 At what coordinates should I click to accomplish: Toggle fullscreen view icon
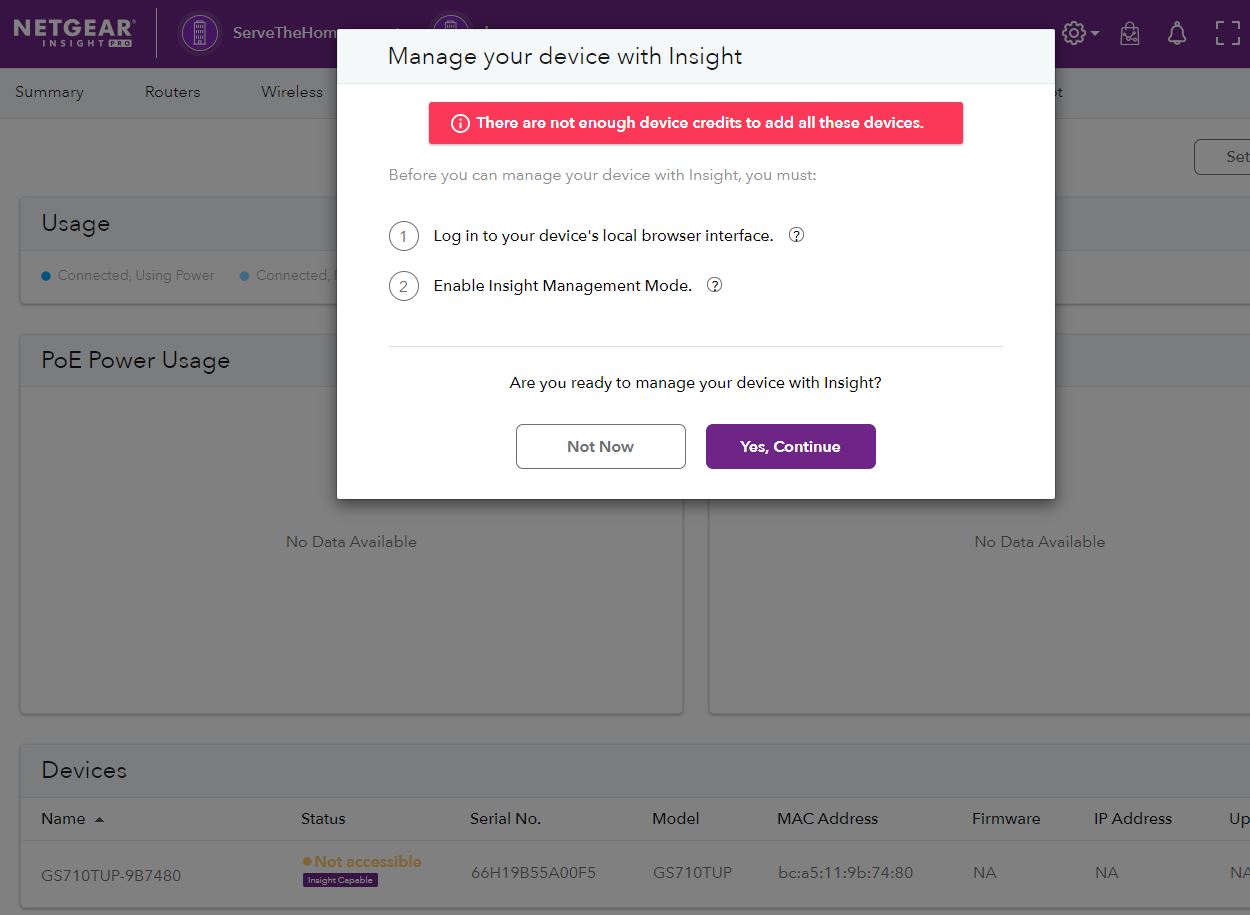1227,33
